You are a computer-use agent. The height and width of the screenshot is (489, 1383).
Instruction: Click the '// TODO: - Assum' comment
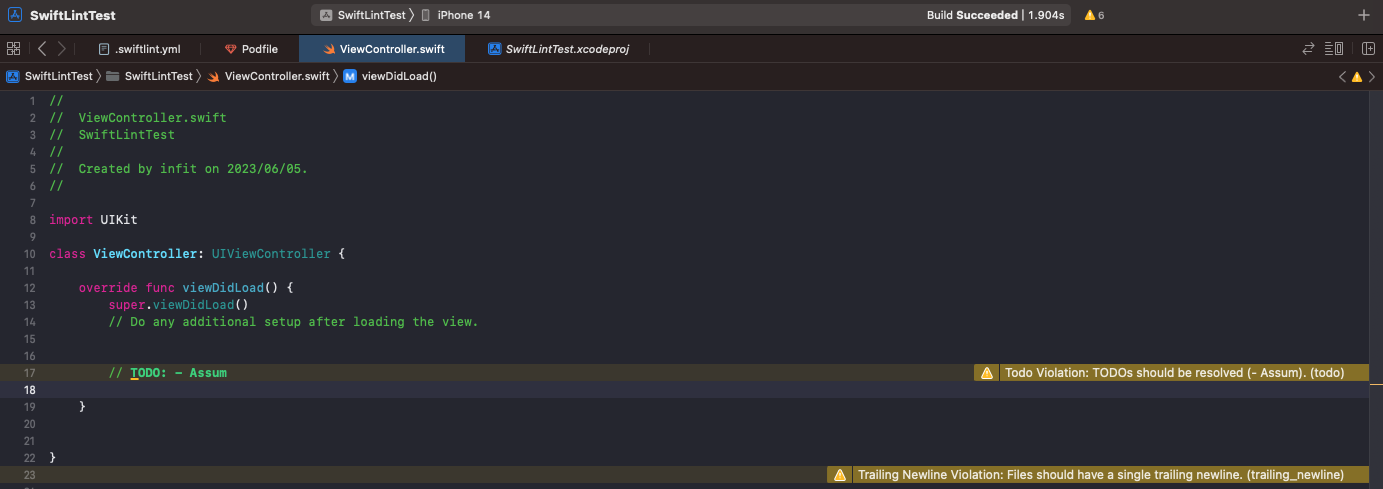(168, 373)
